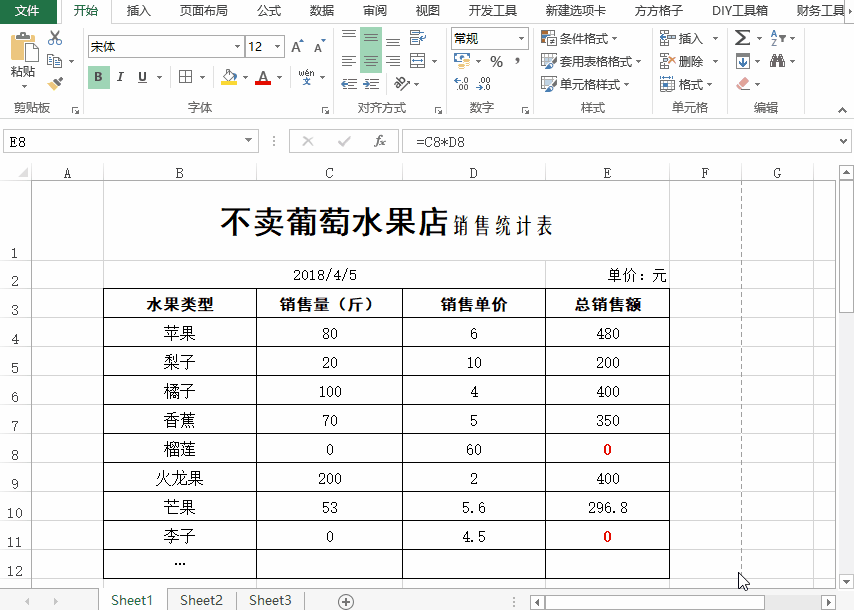Click the Clear eraser icon
Image resolution: width=854 pixels, height=610 pixels.
pos(743,84)
